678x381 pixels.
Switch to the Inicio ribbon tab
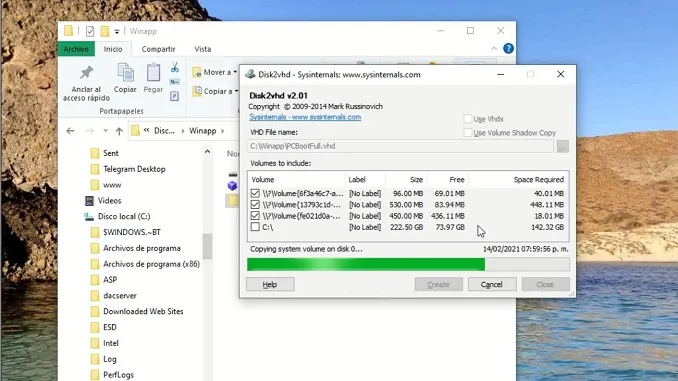(x=113, y=49)
